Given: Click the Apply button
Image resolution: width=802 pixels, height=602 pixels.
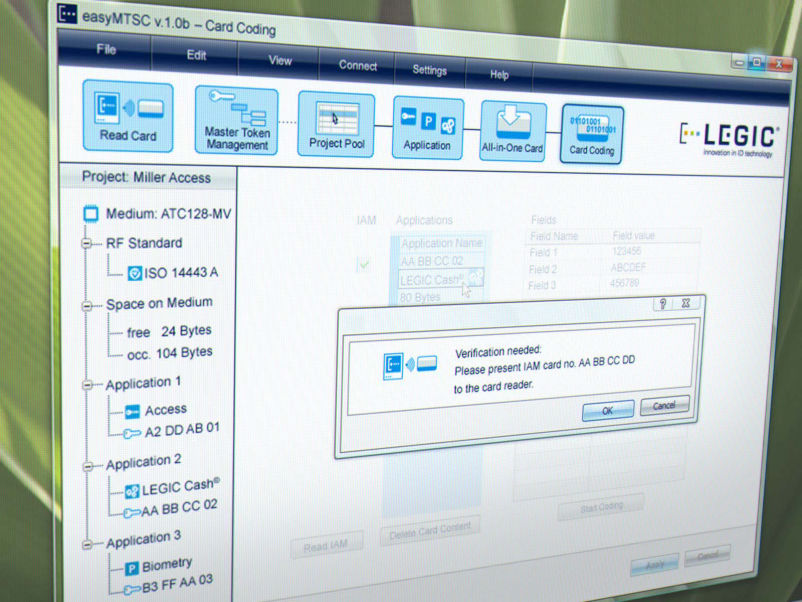Looking at the screenshot, I should coord(655,565).
